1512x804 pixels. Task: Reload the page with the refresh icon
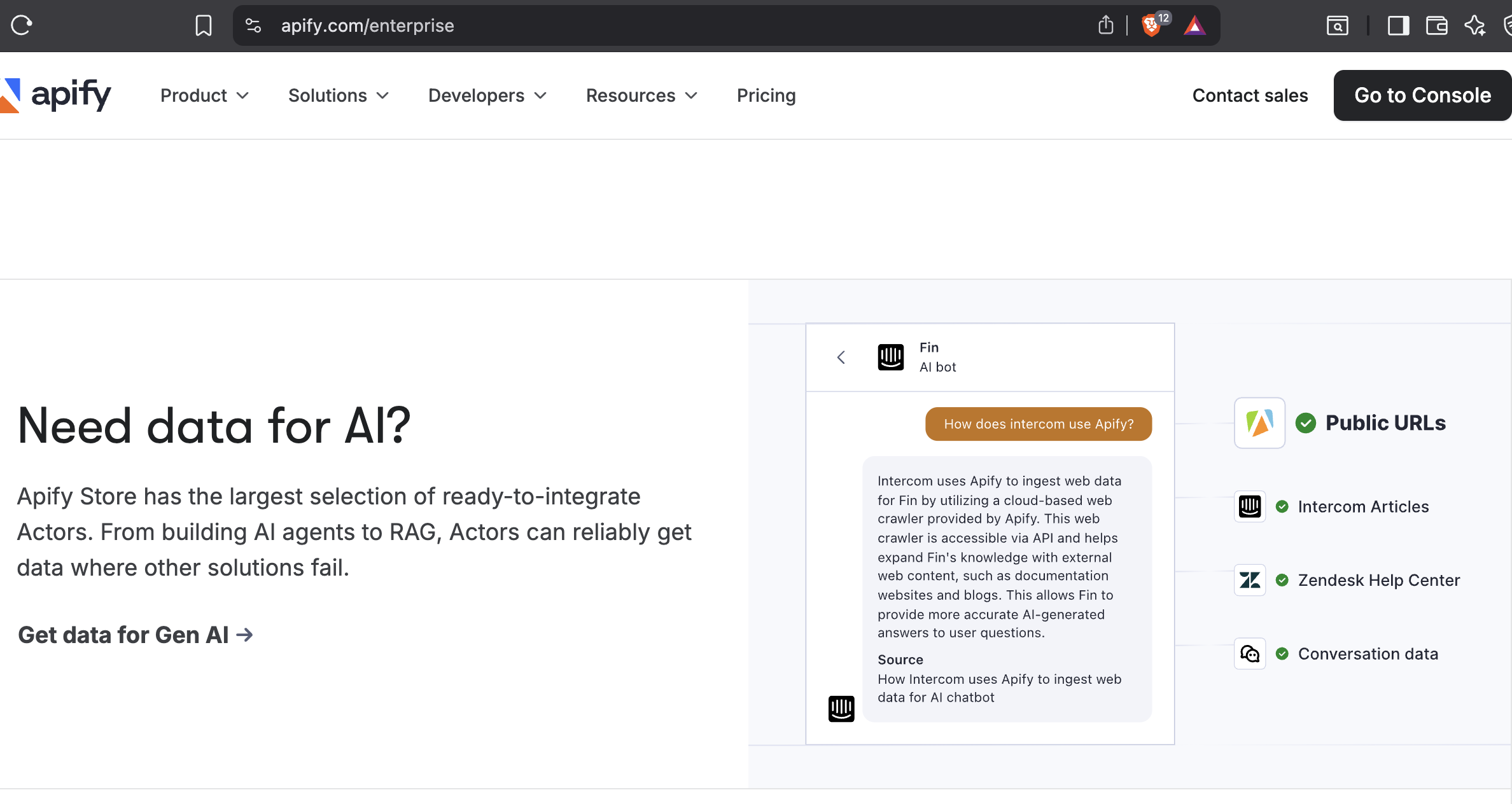point(22,25)
